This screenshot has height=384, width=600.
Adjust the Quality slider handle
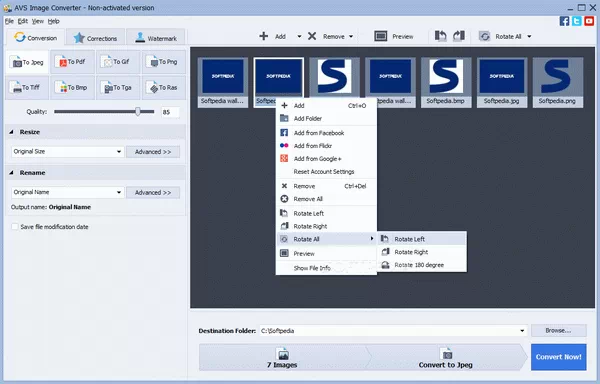click(x=138, y=112)
